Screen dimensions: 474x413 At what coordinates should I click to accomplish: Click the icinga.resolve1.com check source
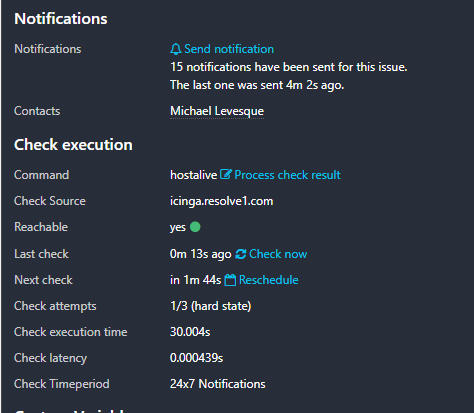point(222,201)
